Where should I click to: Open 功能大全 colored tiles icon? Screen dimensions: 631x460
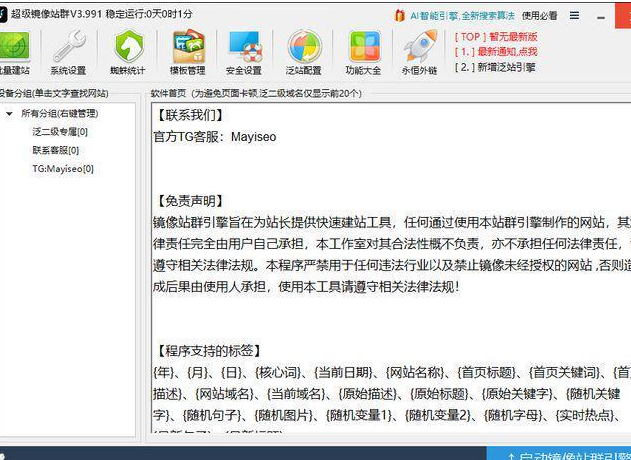coord(364,46)
